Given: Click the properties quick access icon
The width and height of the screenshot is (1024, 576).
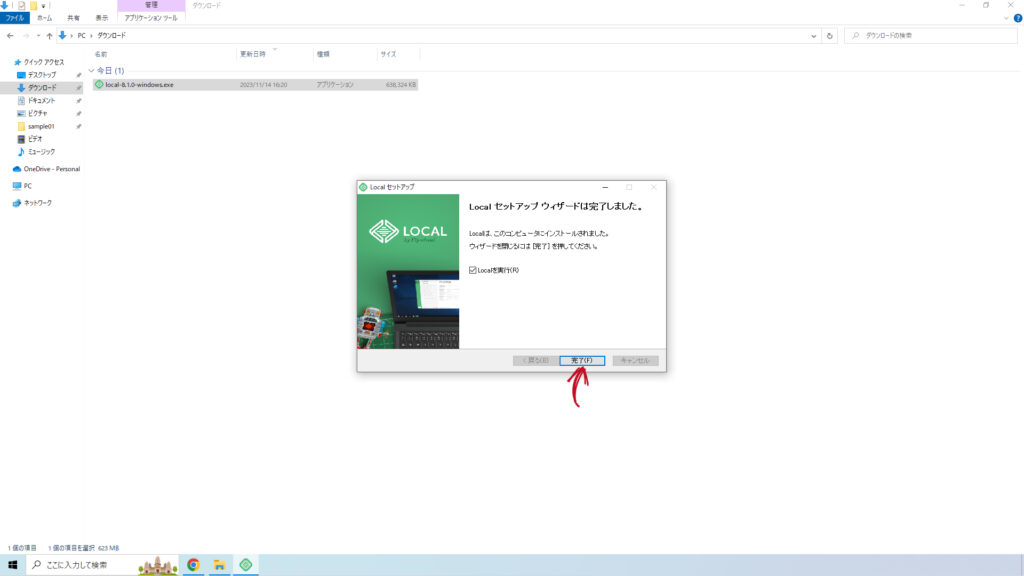Looking at the screenshot, I should tap(22, 5).
